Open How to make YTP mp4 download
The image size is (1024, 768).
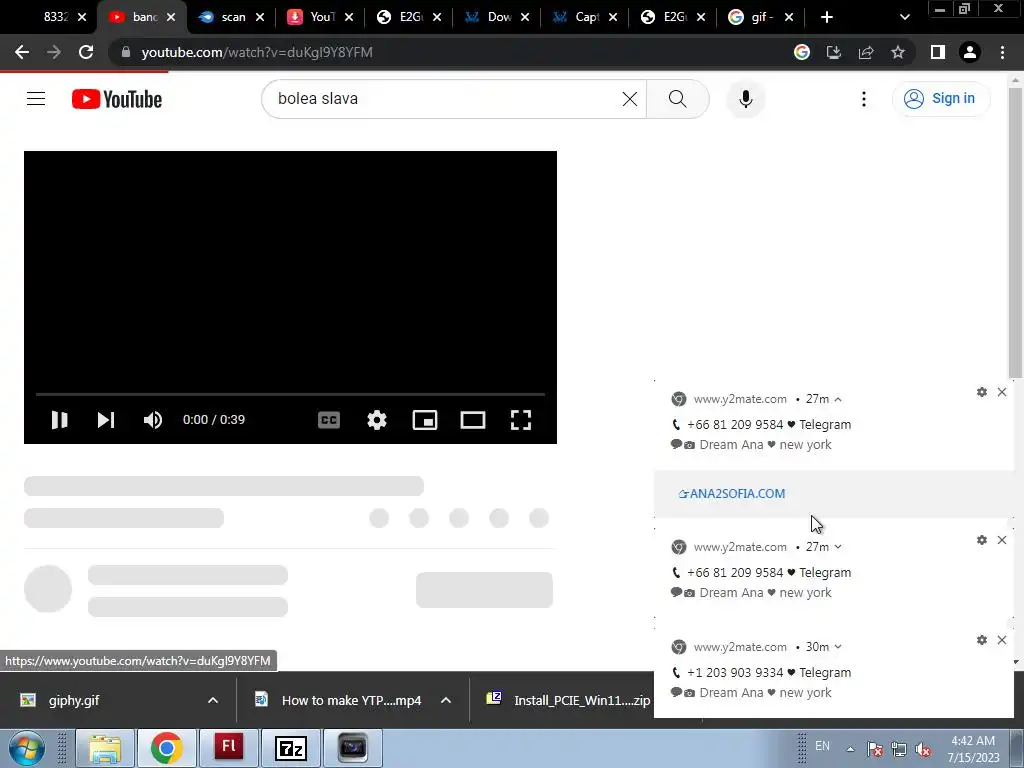coord(351,701)
